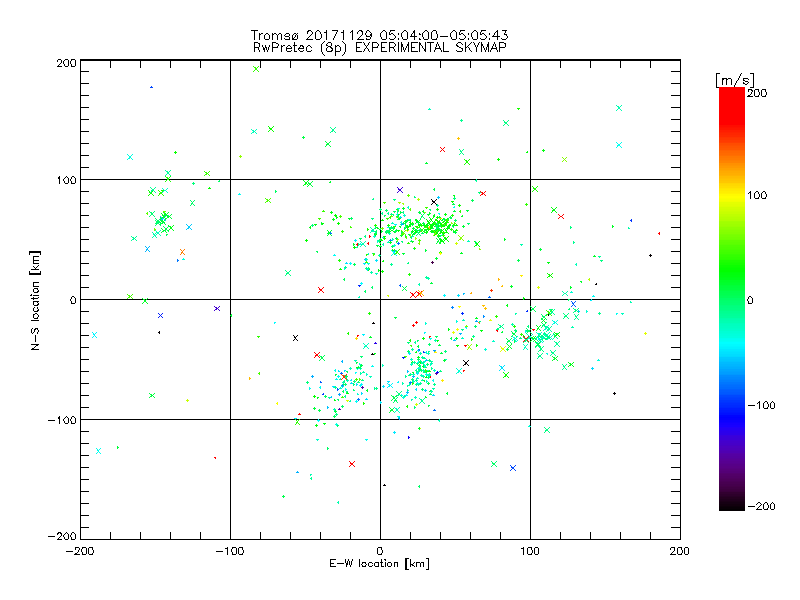Image resolution: width=800 pixels, height=600 pixels.
Task: Click the y-axis tick label '-100'
Action: click(62, 420)
